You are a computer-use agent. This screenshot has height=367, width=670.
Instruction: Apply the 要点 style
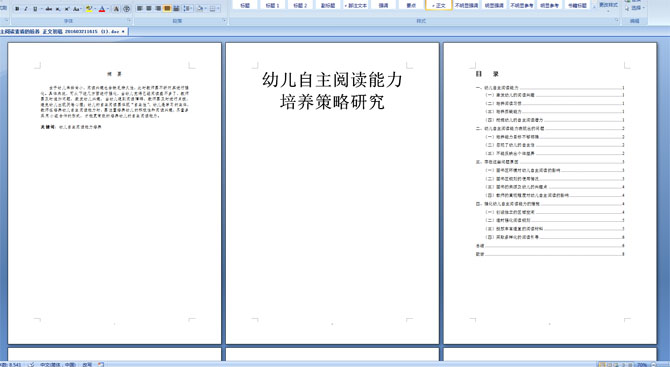click(411, 5)
